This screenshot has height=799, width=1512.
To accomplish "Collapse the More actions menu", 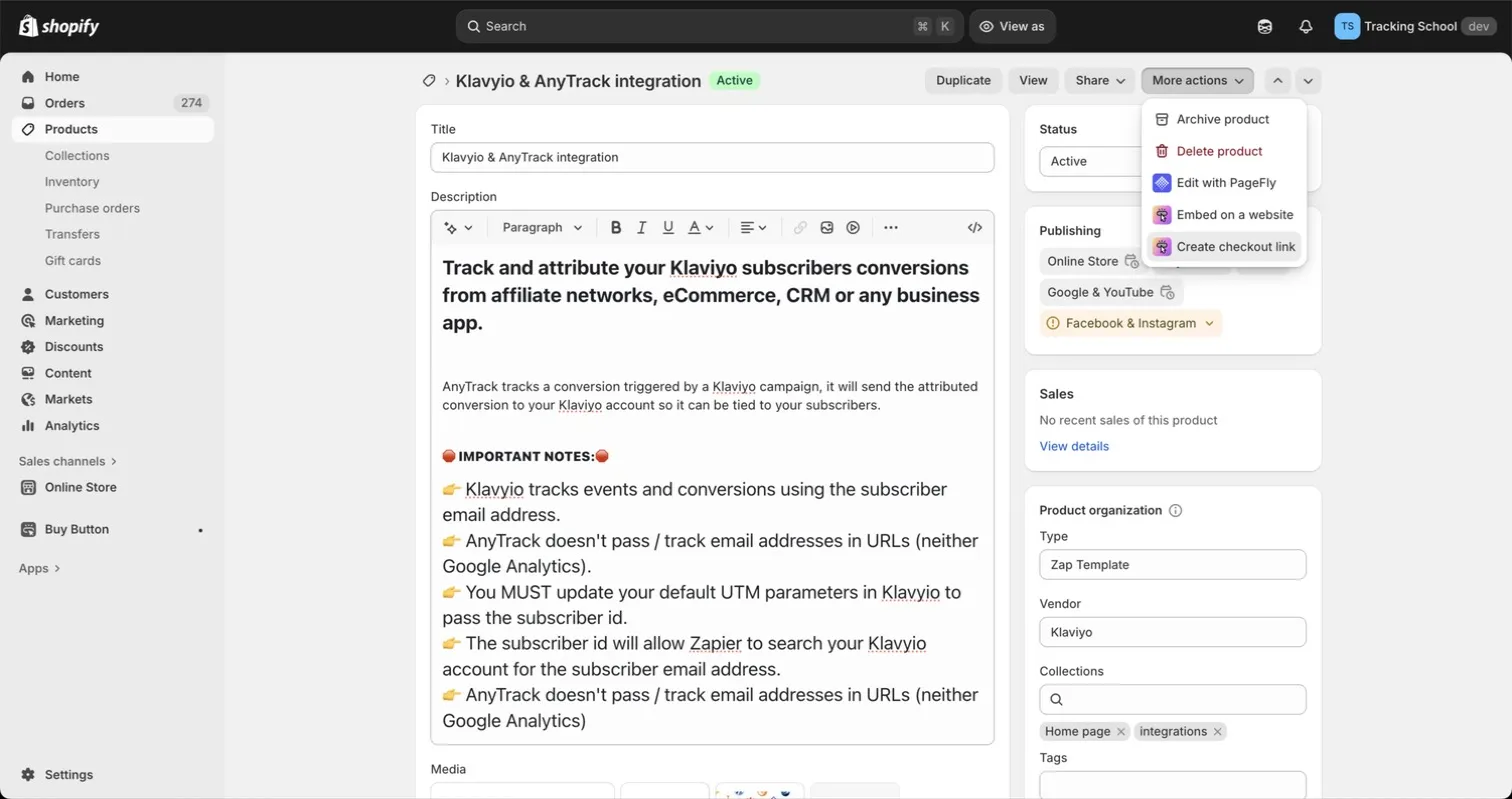I will pos(1197,80).
